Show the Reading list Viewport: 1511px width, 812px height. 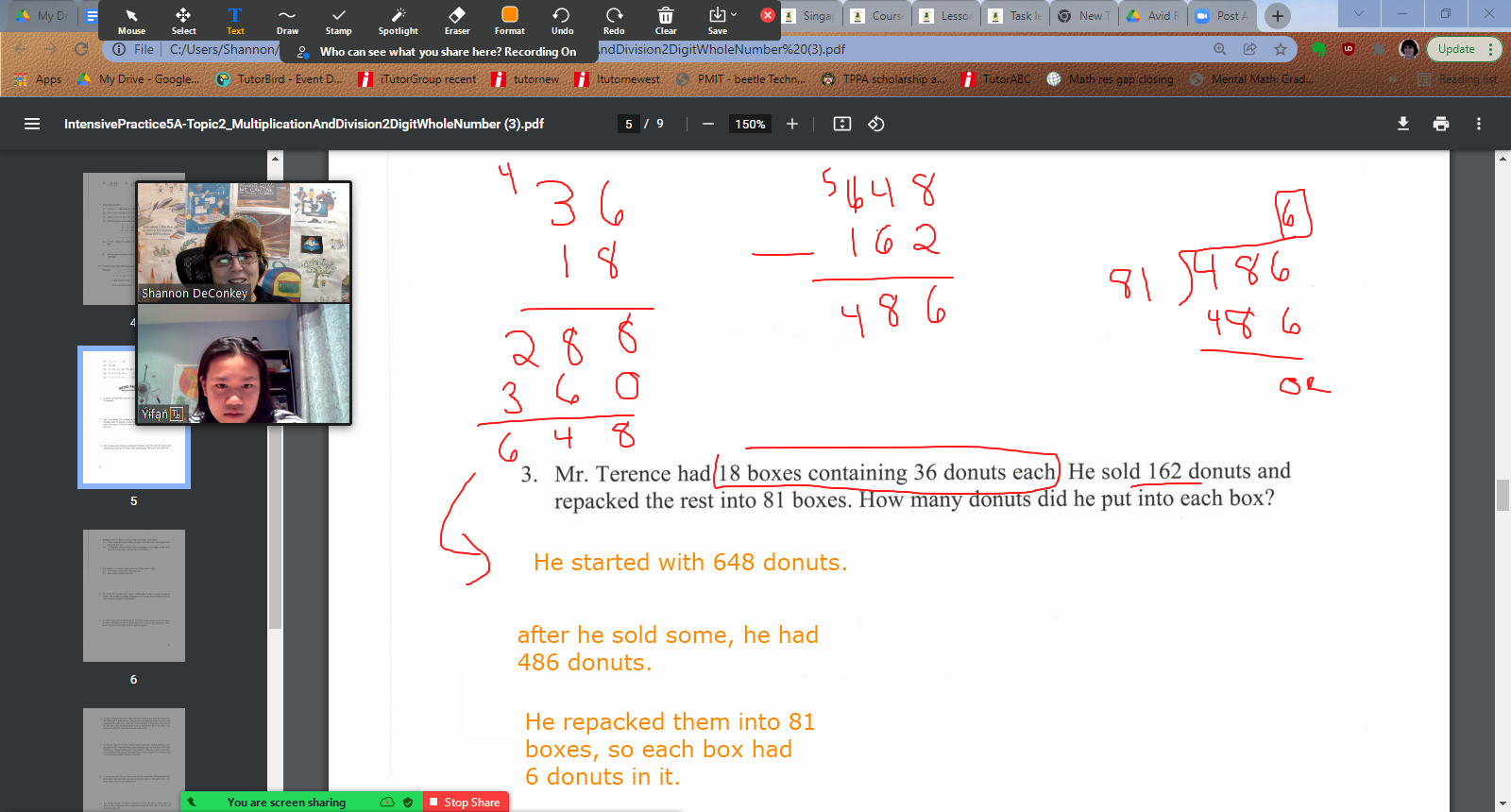pyautogui.click(x=1457, y=79)
